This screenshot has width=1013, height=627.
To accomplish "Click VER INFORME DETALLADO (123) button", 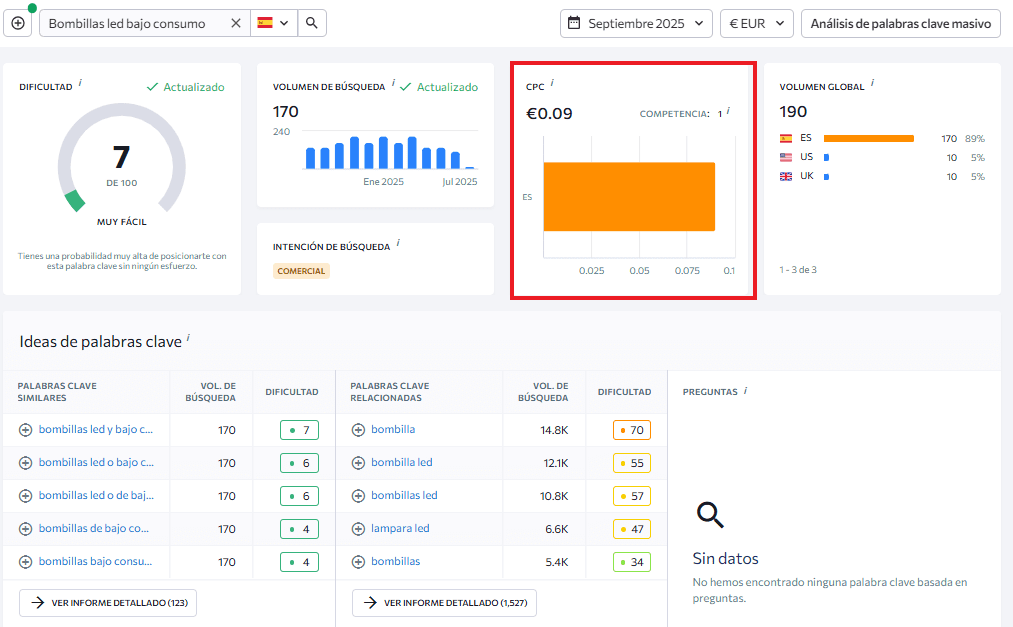I will [108, 602].
